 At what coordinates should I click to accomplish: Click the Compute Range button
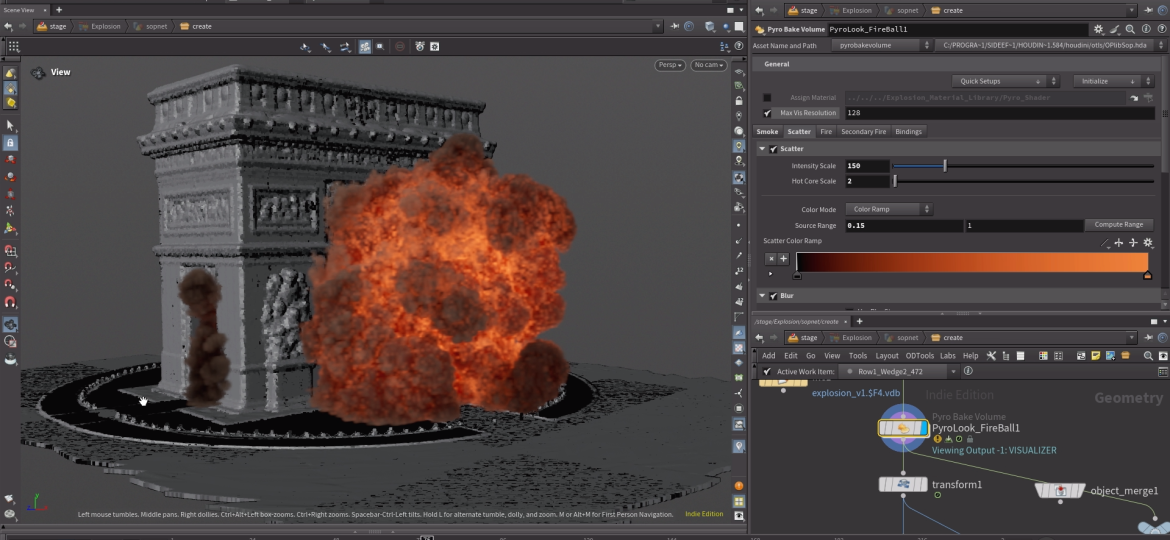1118,225
